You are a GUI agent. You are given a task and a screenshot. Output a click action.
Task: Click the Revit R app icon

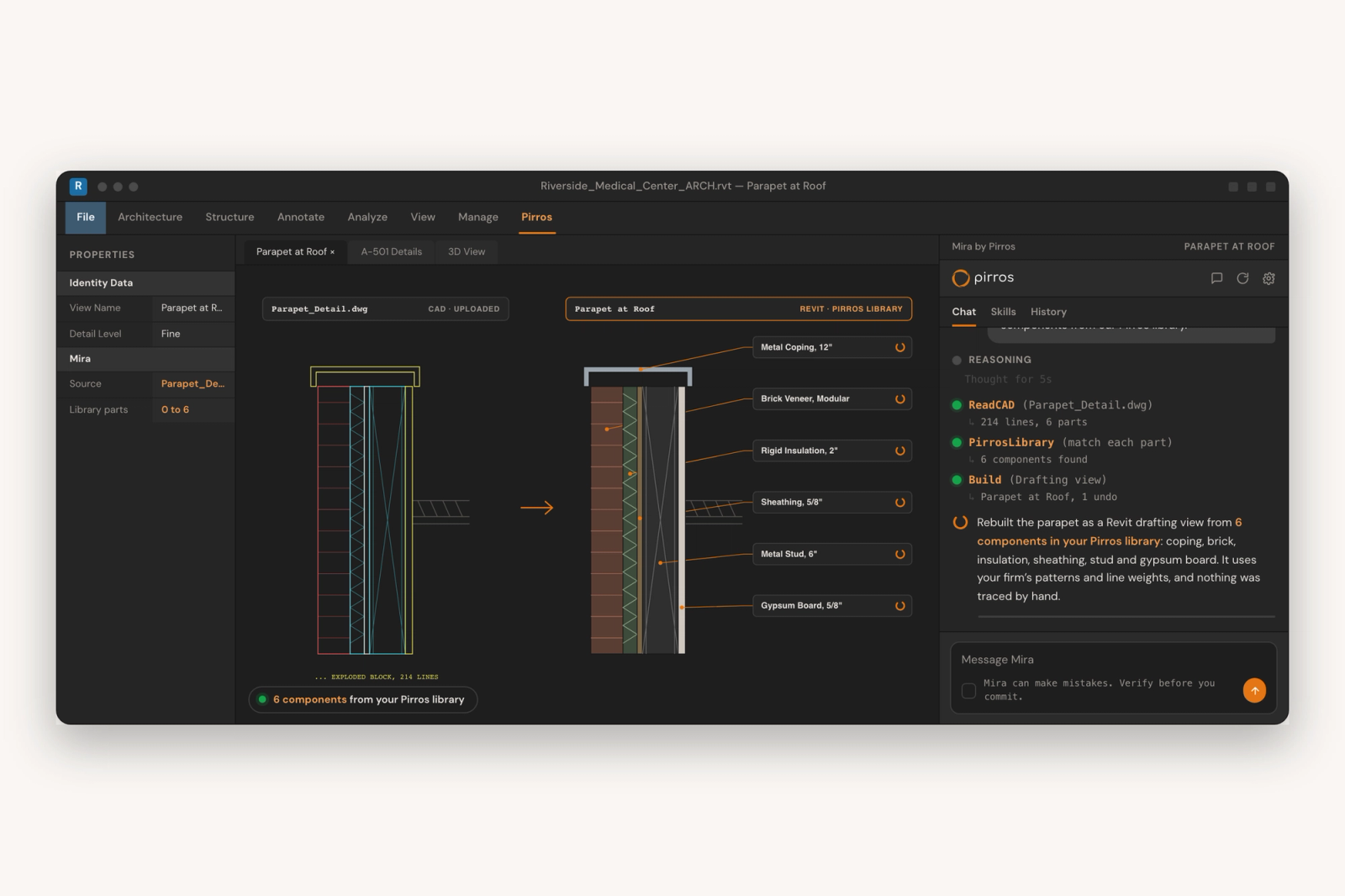tap(78, 187)
